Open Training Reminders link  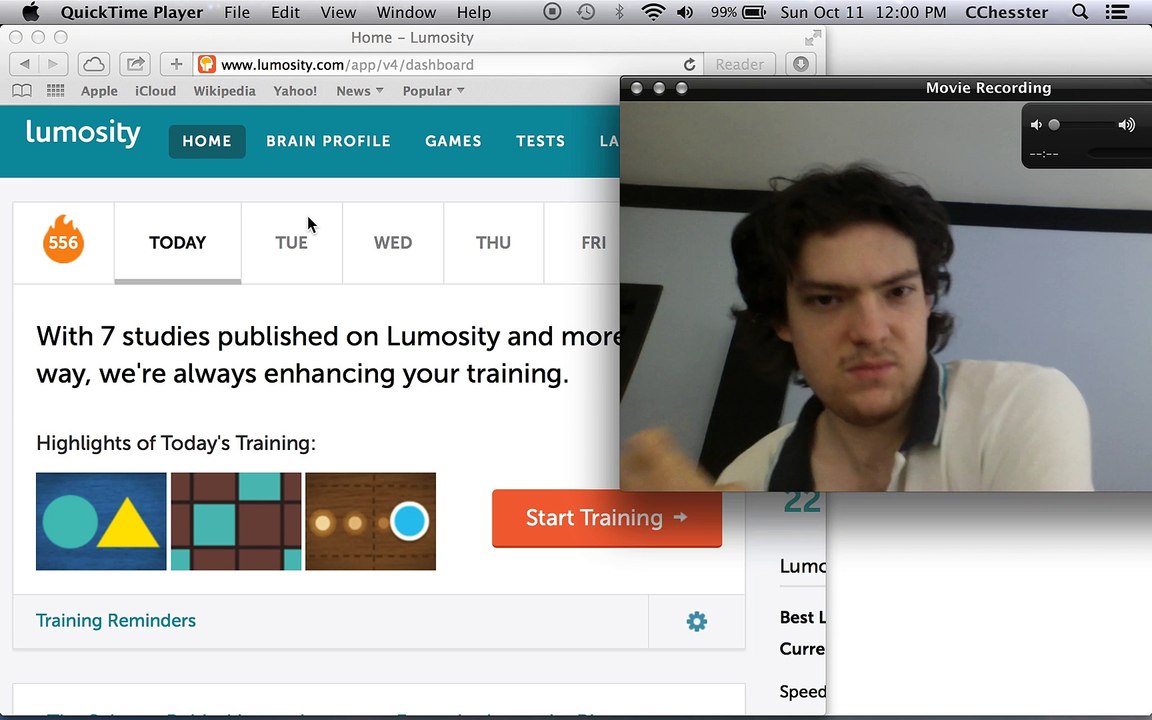116,620
